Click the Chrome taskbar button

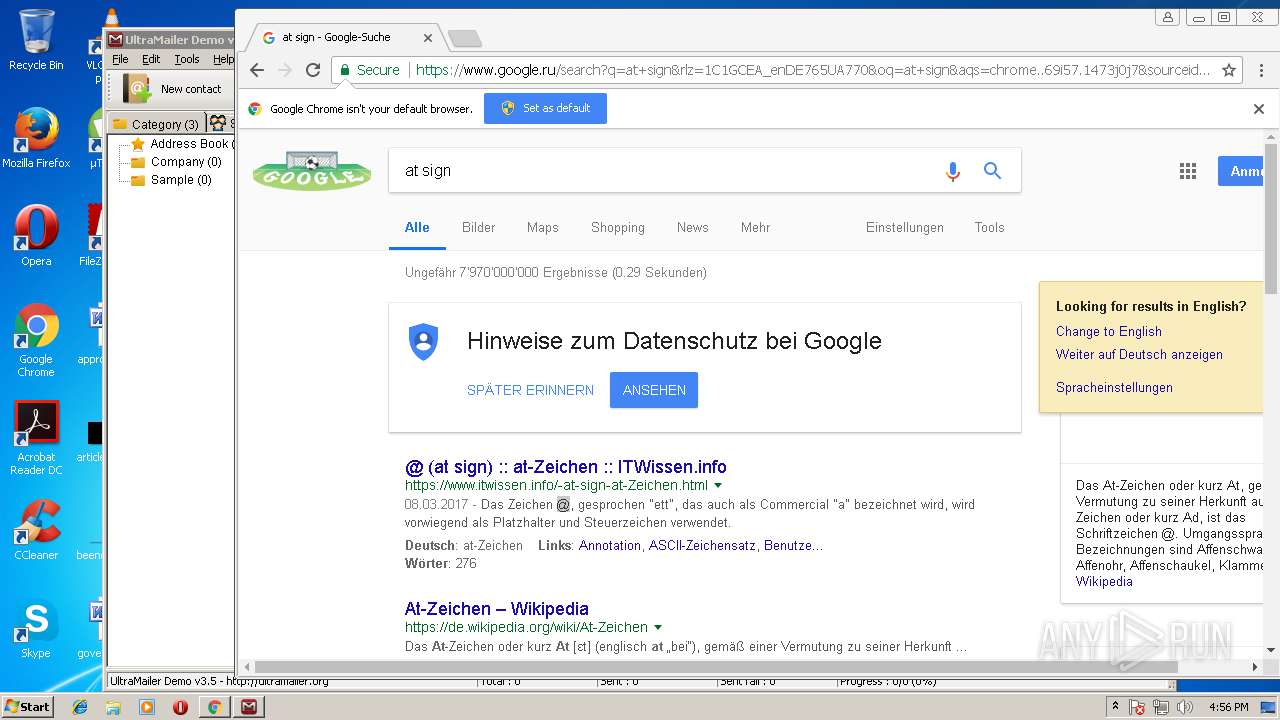tap(214, 707)
